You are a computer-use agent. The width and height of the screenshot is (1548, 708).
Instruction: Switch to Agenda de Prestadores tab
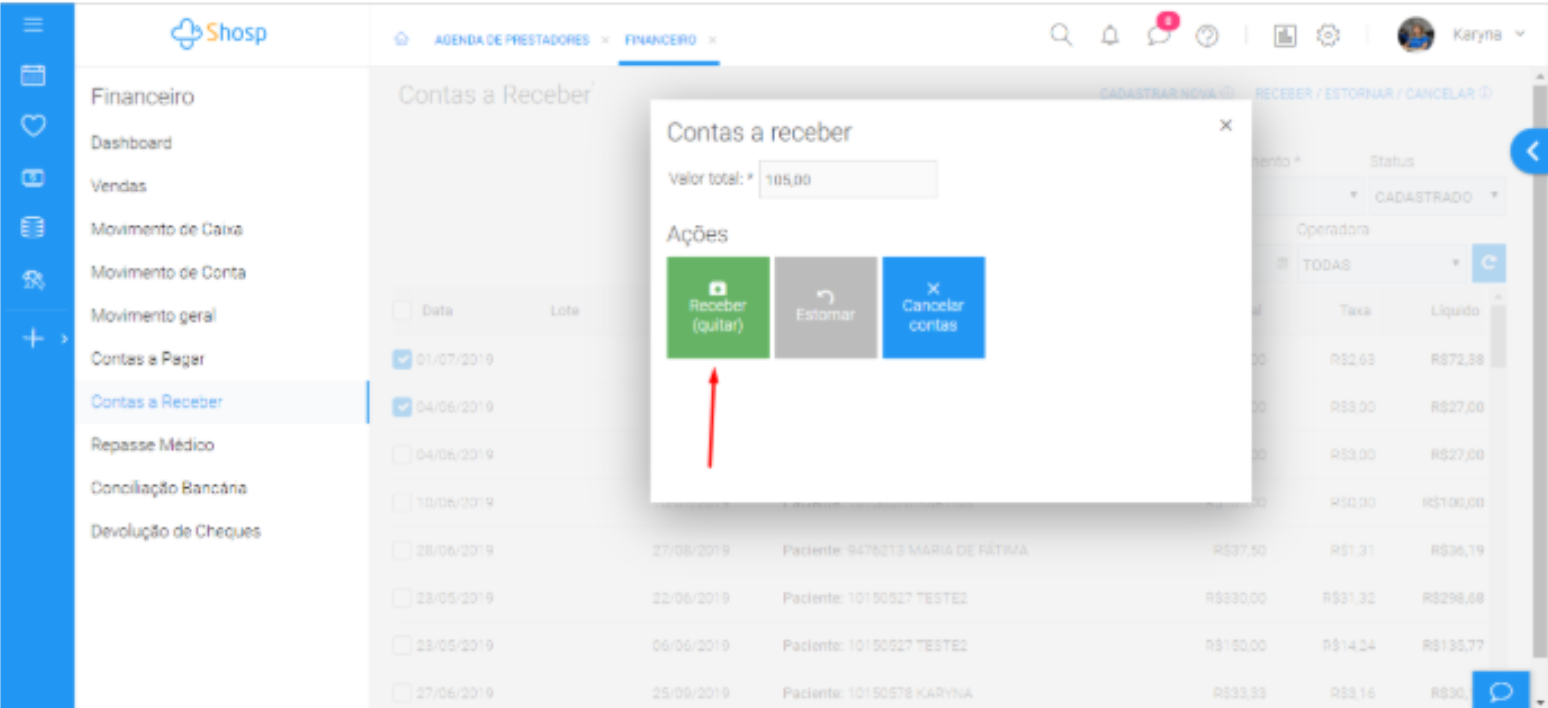click(x=511, y=40)
